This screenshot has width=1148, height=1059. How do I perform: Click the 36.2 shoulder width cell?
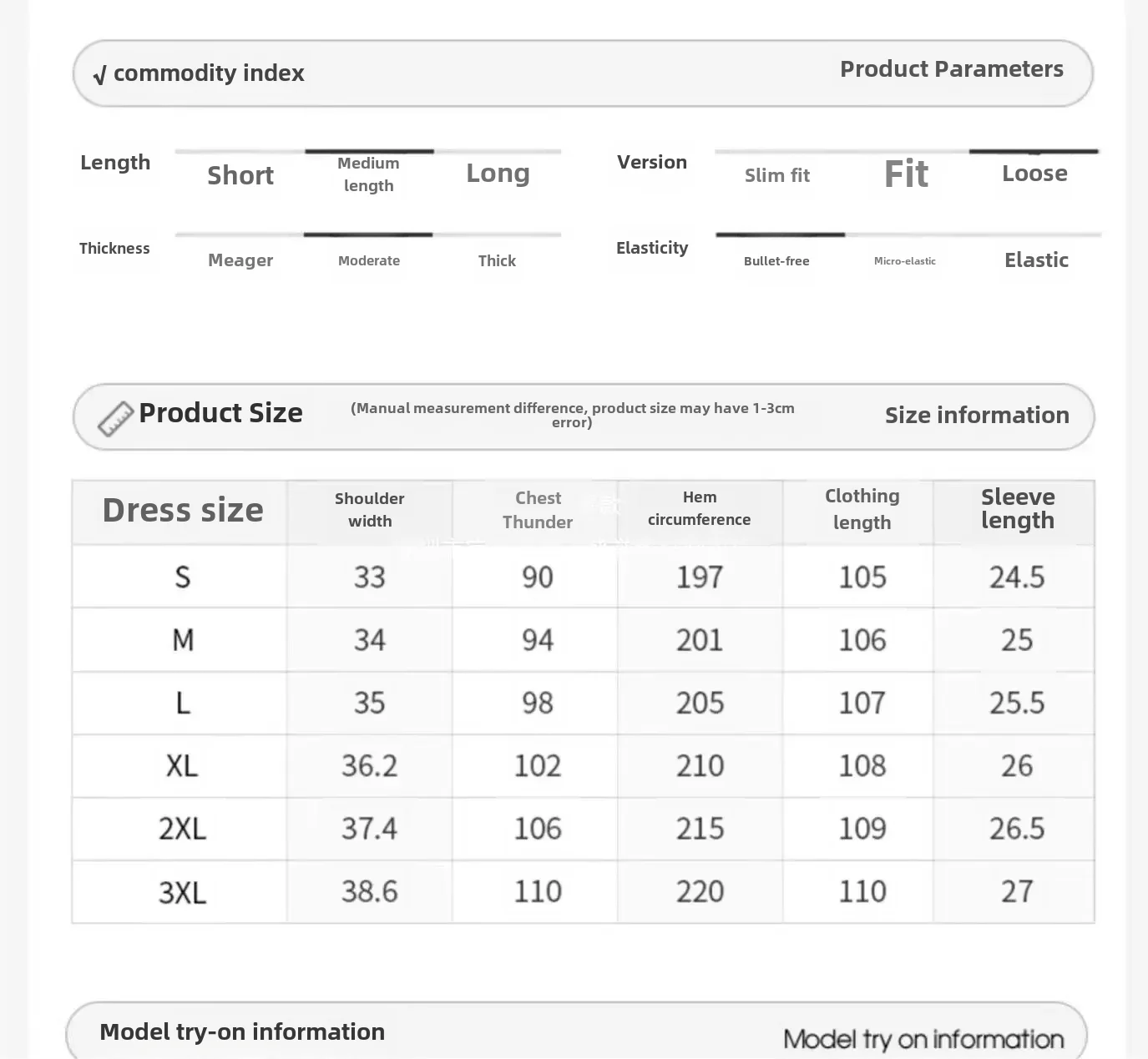(369, 766)
